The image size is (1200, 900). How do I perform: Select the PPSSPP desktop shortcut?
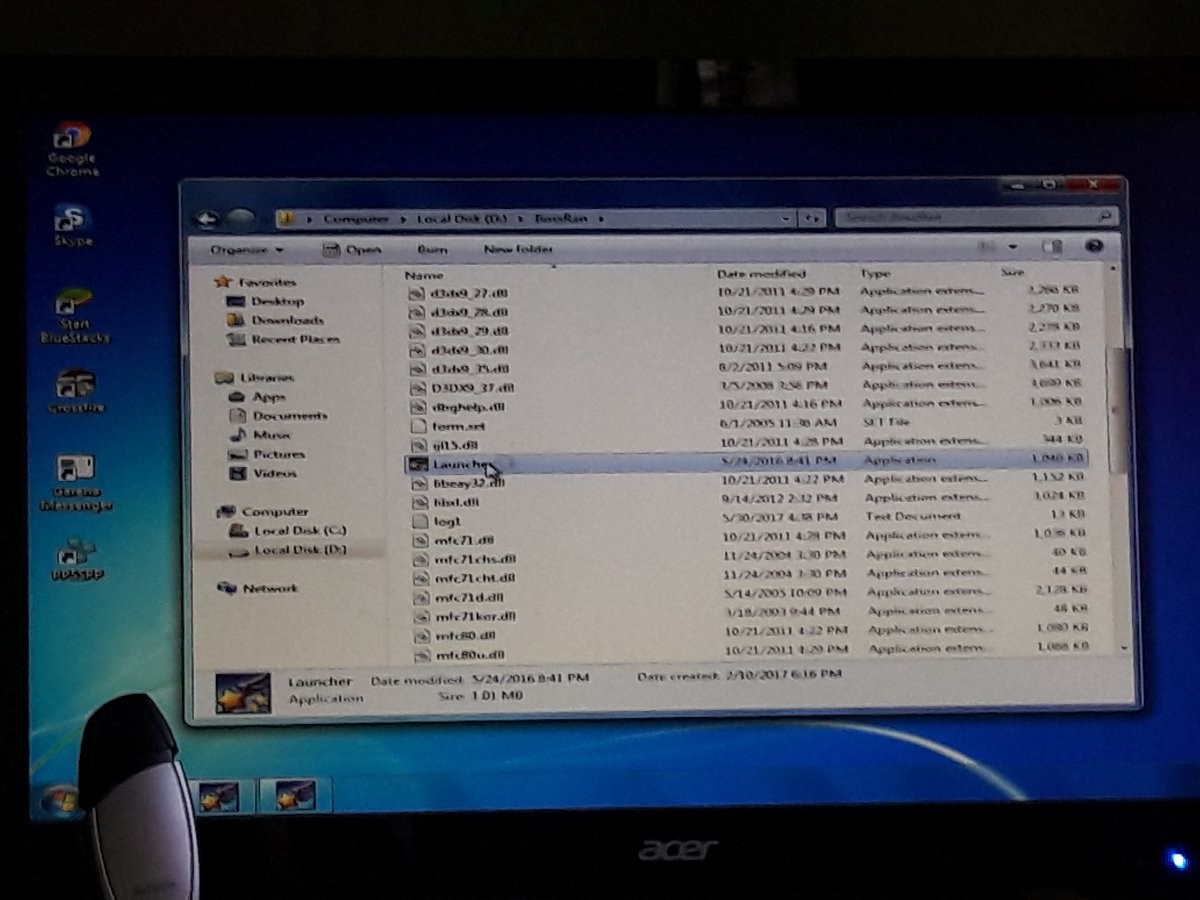(x=76, y=559)
